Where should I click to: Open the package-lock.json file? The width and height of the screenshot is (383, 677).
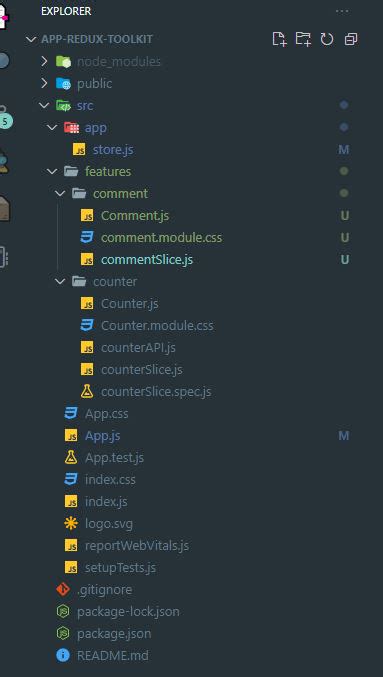pyautogui.click(x=128, y=611)
